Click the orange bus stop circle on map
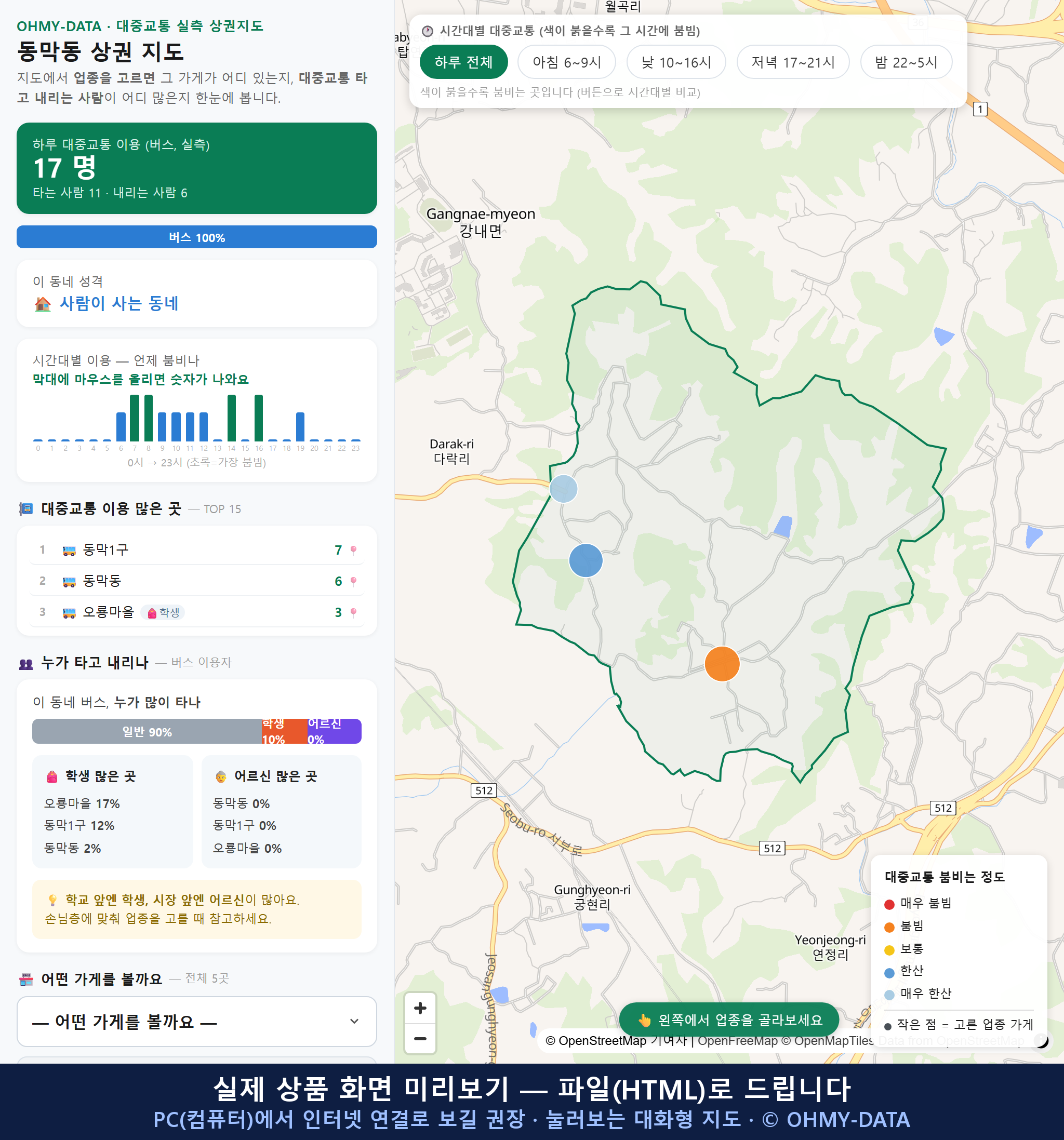The image size is (1064, 1140). (722, 663)
